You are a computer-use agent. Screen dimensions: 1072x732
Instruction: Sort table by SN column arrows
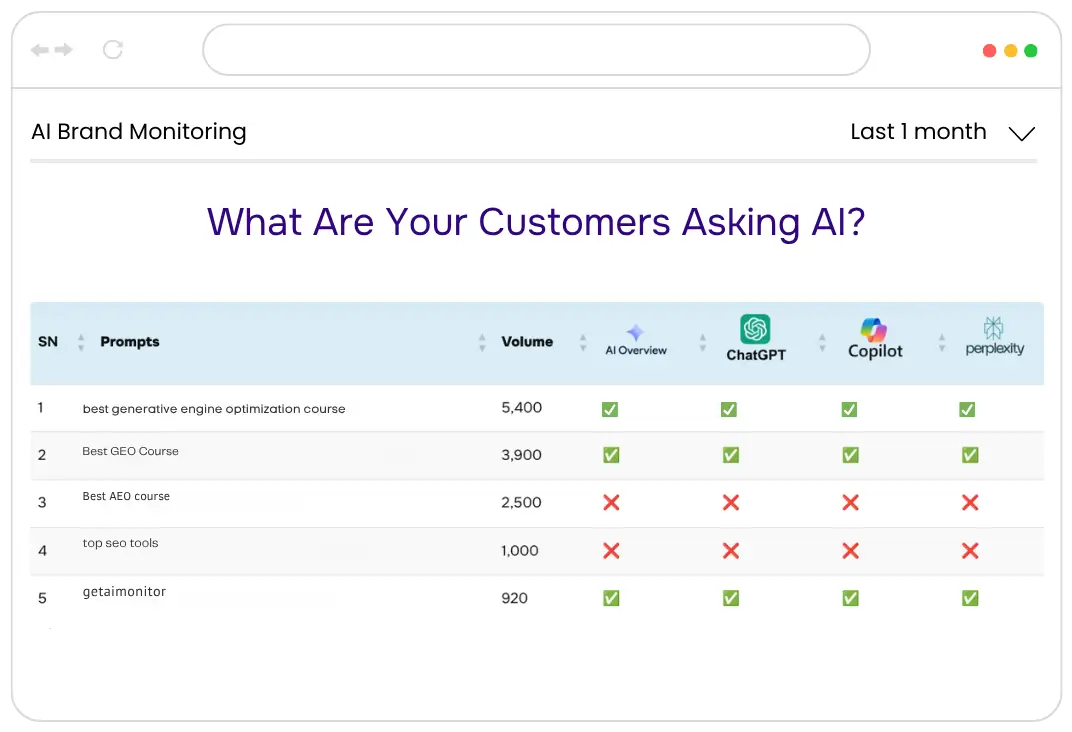(81, 342)
